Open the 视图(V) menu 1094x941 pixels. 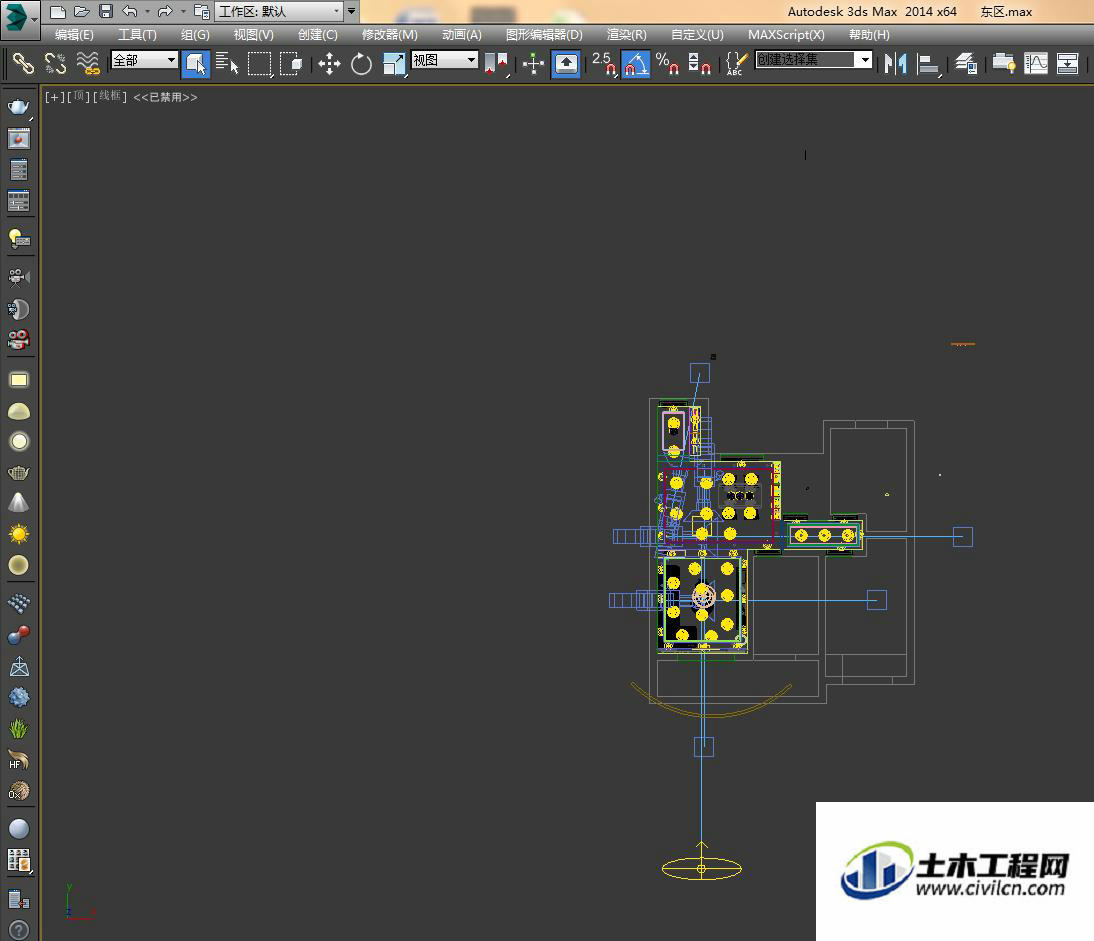[253, 35]
